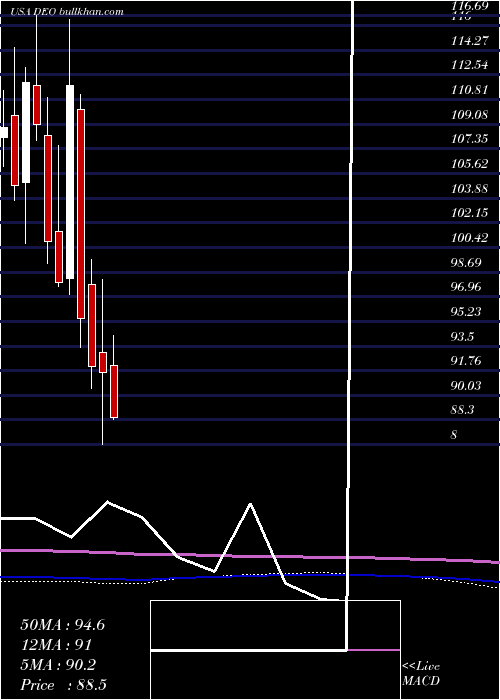This screenshot has height=700, width=500.
Task: Click the tall white candlestick body beside the long red candle
Action: [70, 182]
